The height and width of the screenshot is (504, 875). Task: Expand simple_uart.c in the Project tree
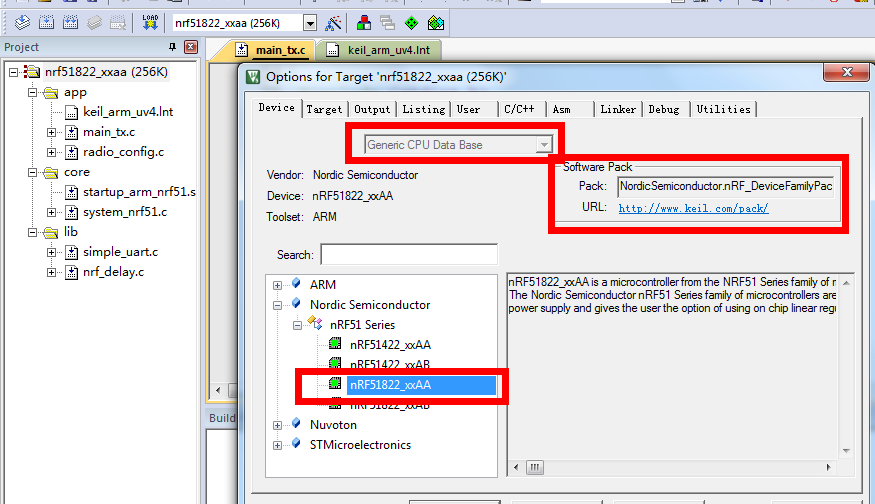coord(51,252)
